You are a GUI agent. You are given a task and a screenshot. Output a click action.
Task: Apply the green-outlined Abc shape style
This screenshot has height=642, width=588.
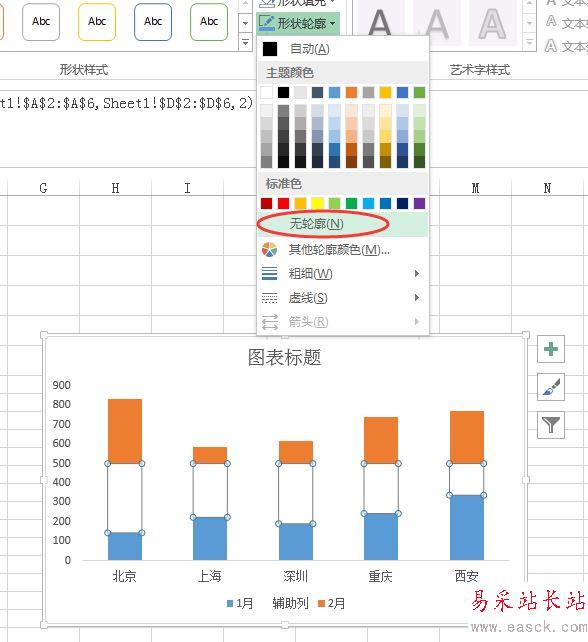209,22
